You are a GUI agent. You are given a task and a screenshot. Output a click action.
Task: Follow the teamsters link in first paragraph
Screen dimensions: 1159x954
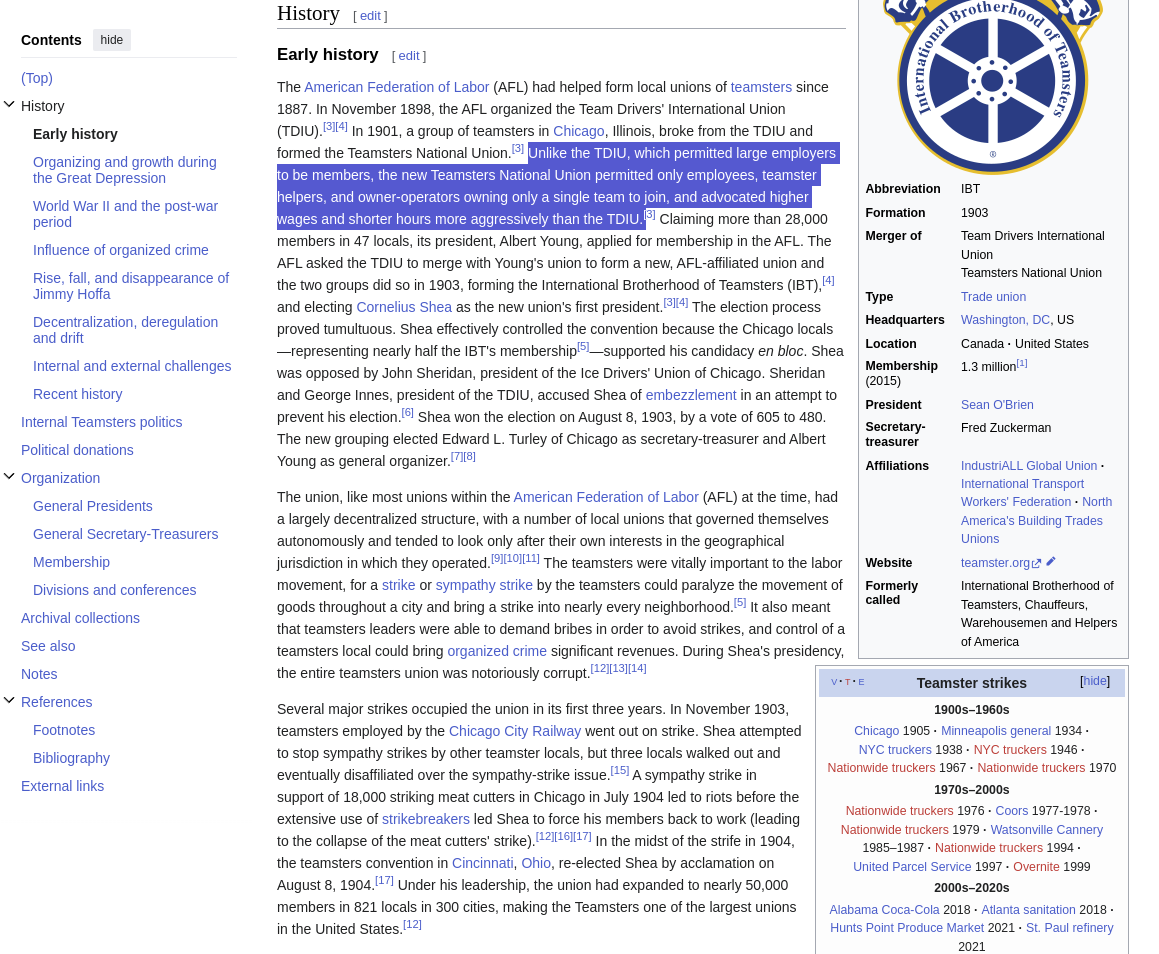coord(761,87)
